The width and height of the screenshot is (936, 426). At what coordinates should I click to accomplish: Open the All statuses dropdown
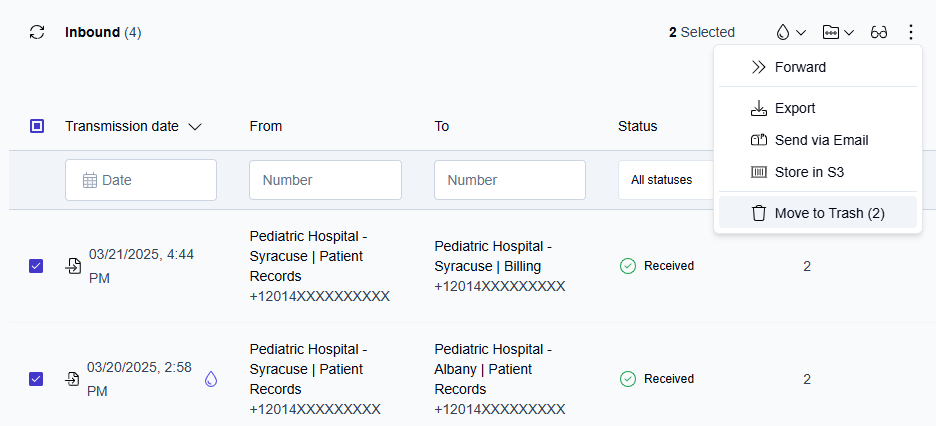tap(665, 180)
